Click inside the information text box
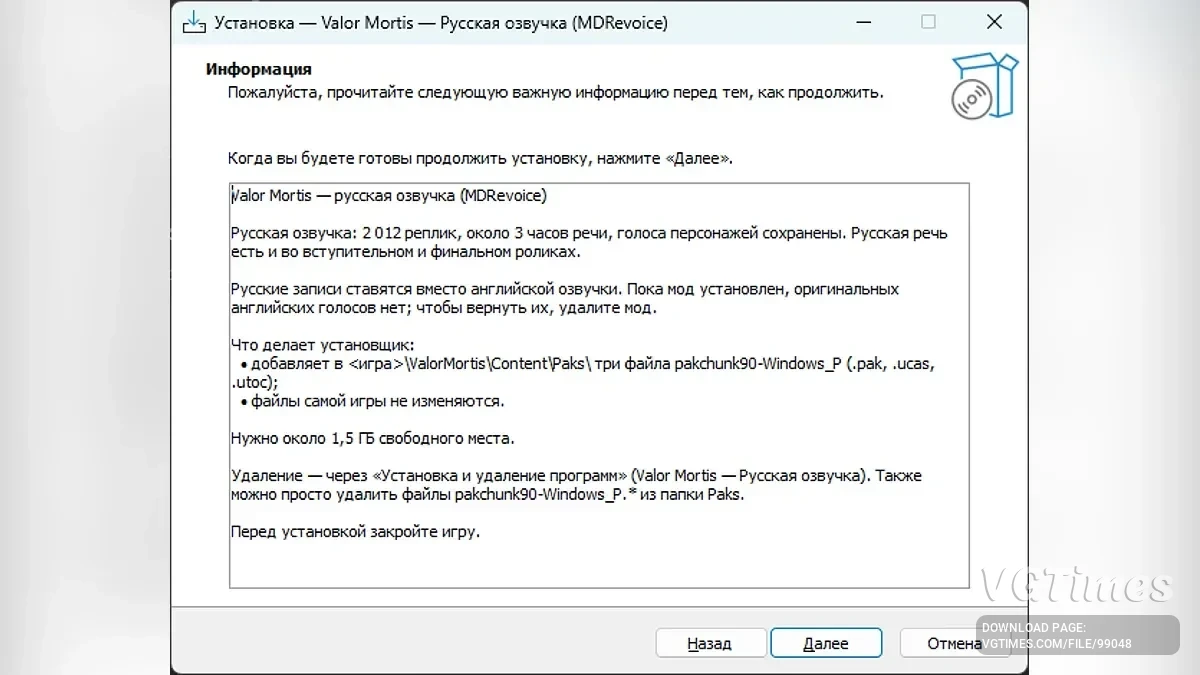This screenshot has height=675, width=1200. point(599,385)
